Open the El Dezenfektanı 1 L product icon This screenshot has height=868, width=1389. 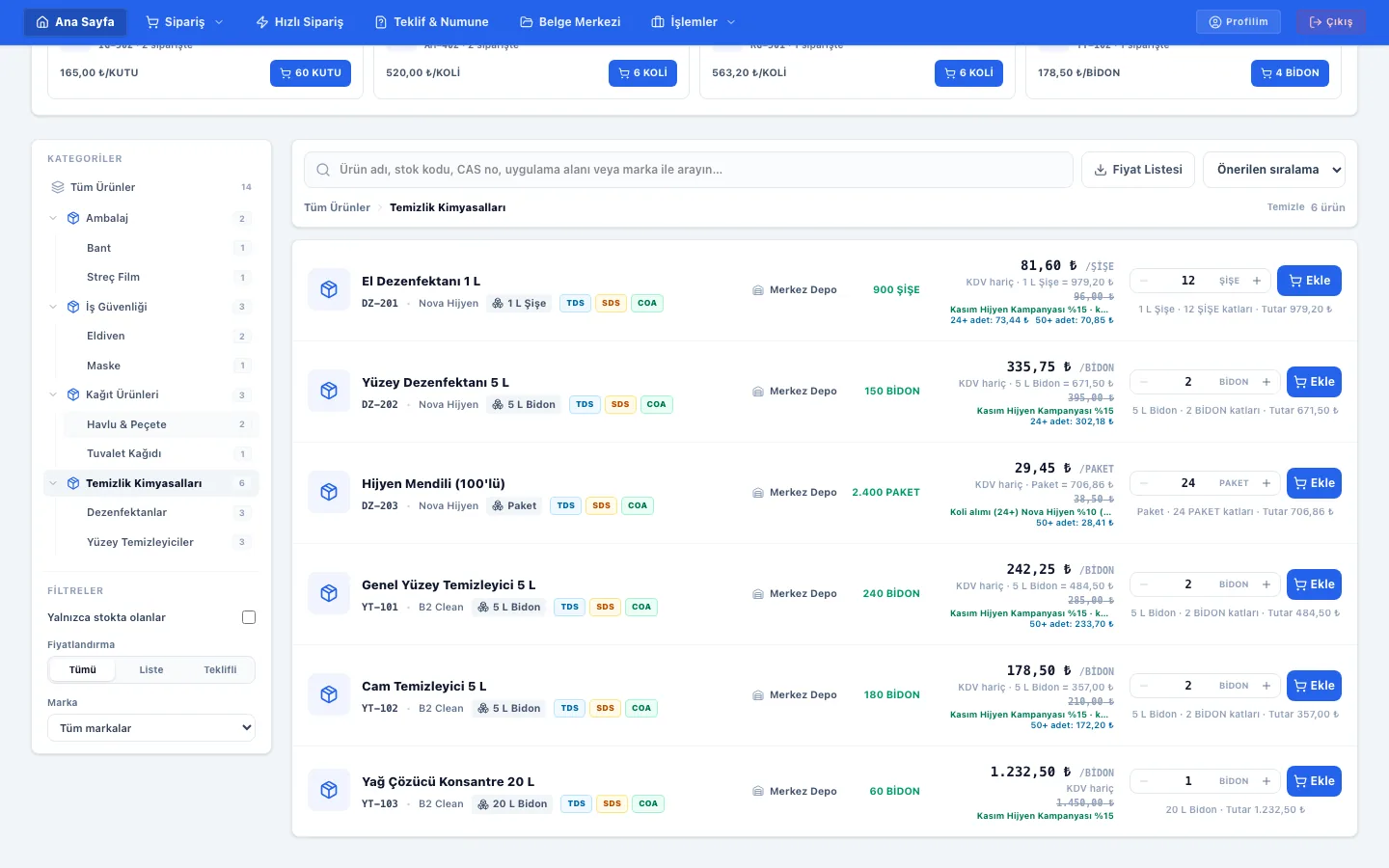[329, 289]
